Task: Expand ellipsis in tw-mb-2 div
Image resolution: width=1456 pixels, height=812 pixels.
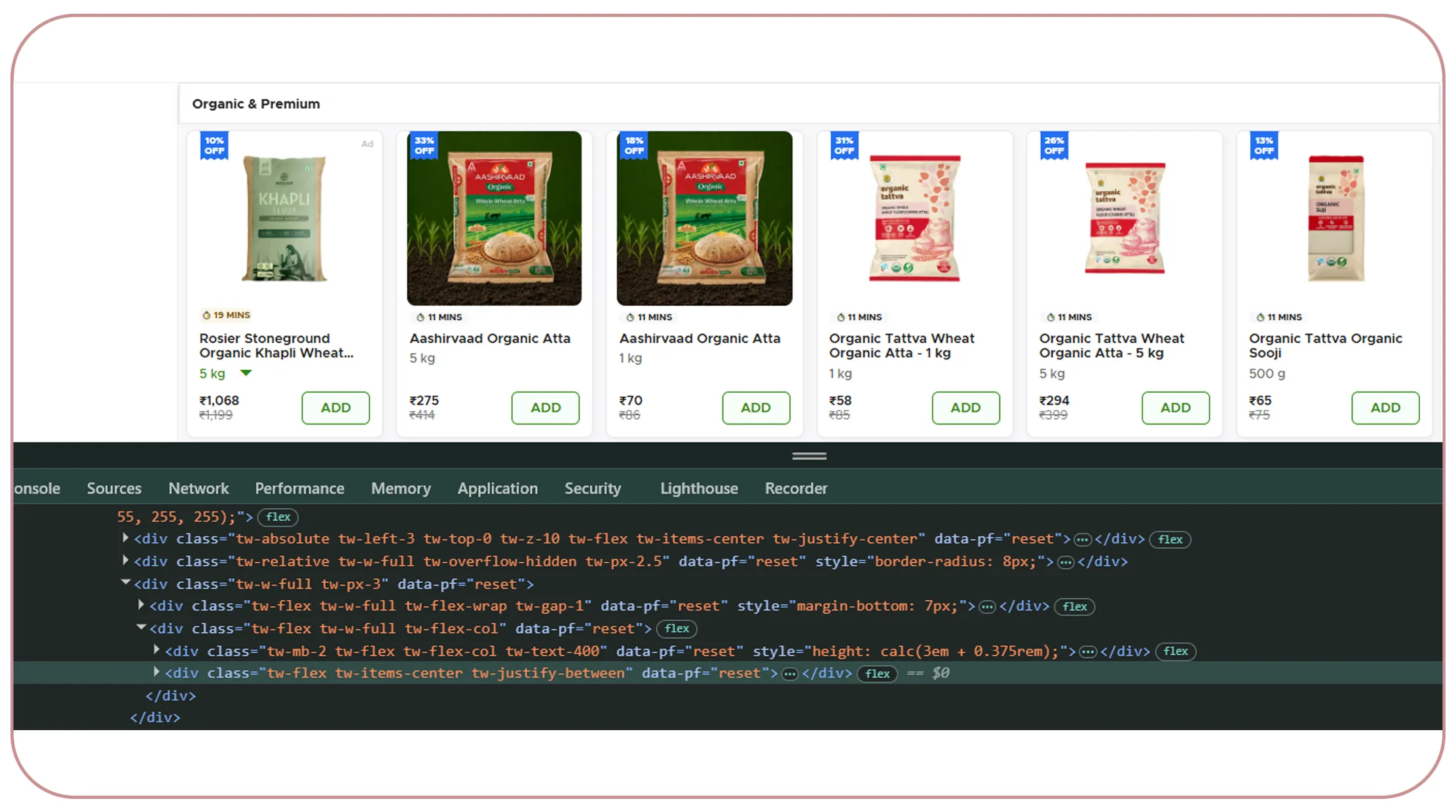Action: [x=1088, y=652]
